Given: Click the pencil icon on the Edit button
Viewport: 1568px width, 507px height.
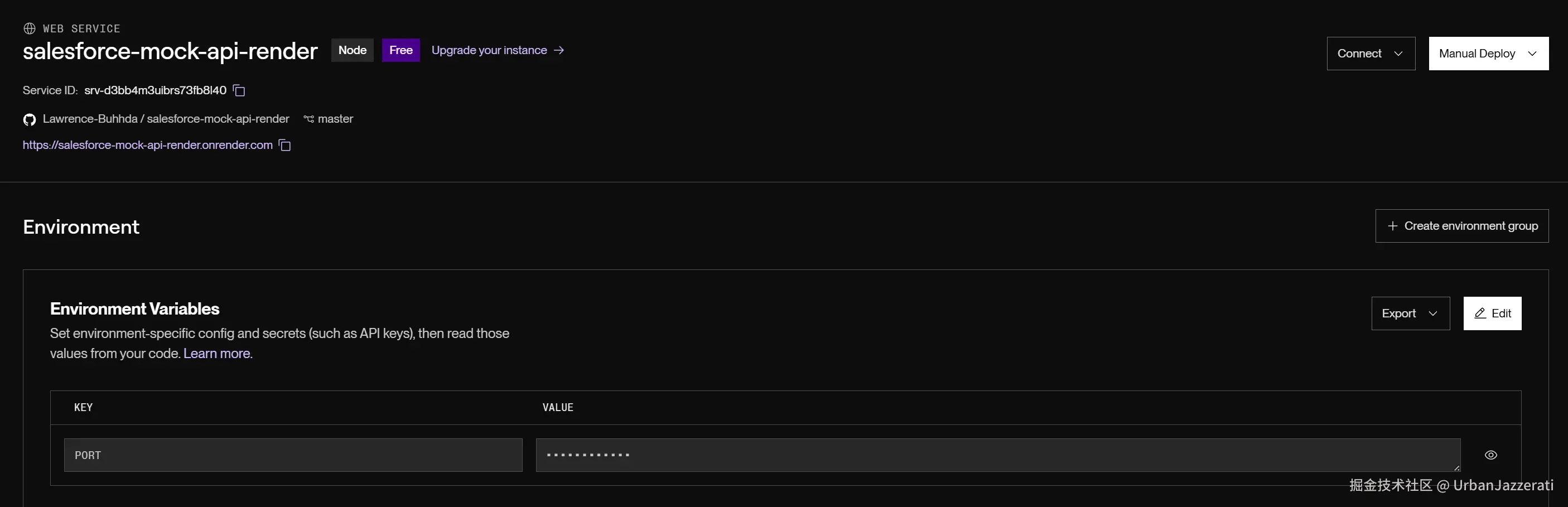Looking at the screenshot, I should (x=1480, y=313).
